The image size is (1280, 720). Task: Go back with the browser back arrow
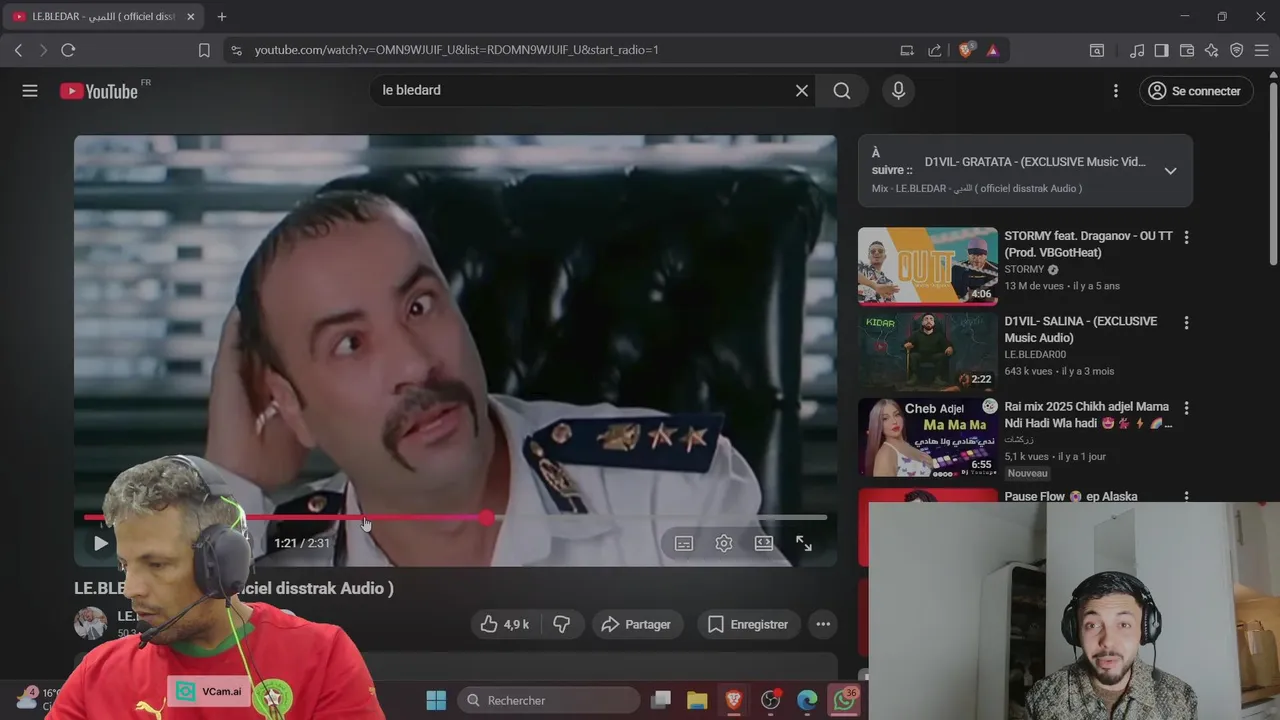tap(18, 50)
